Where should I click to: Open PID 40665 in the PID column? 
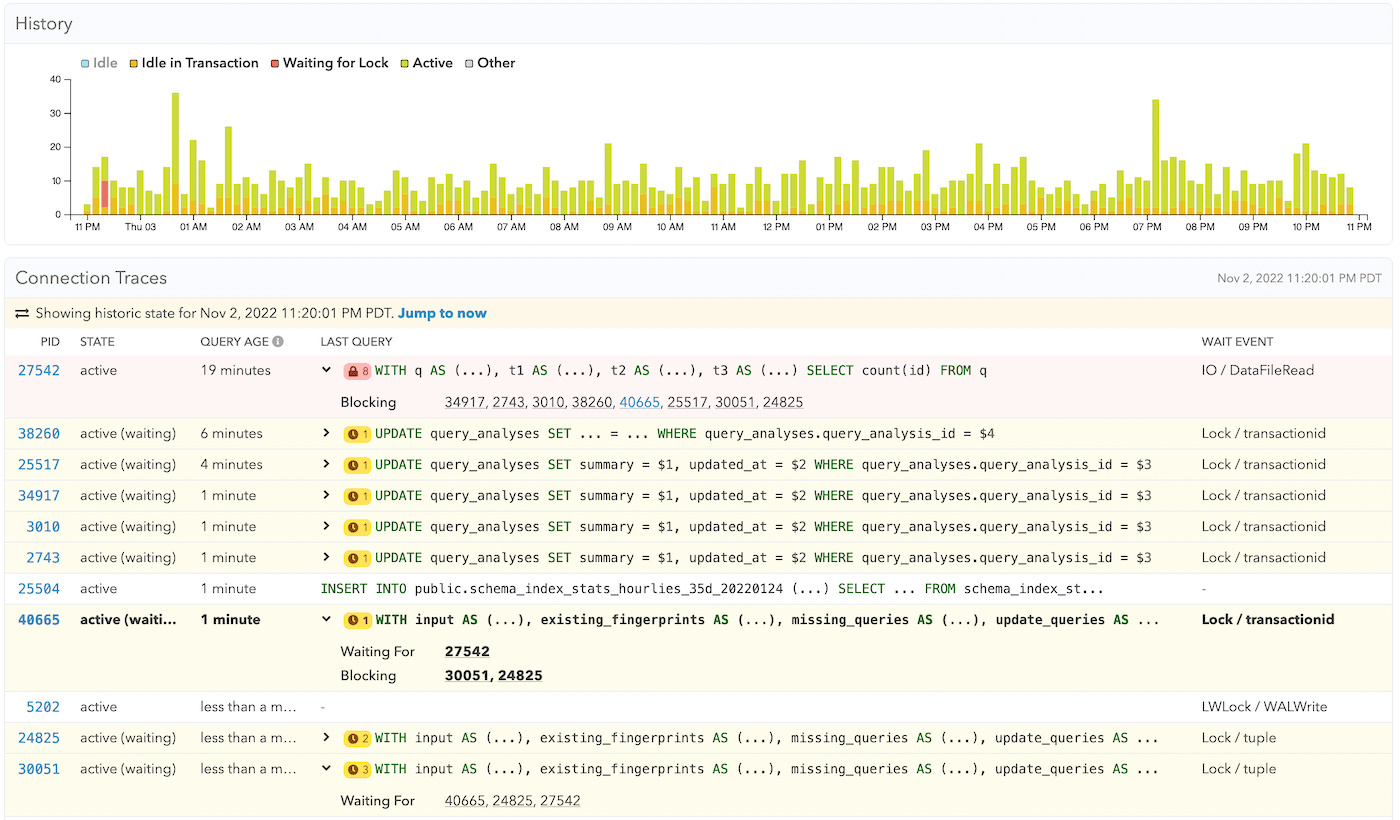[39, 620]
